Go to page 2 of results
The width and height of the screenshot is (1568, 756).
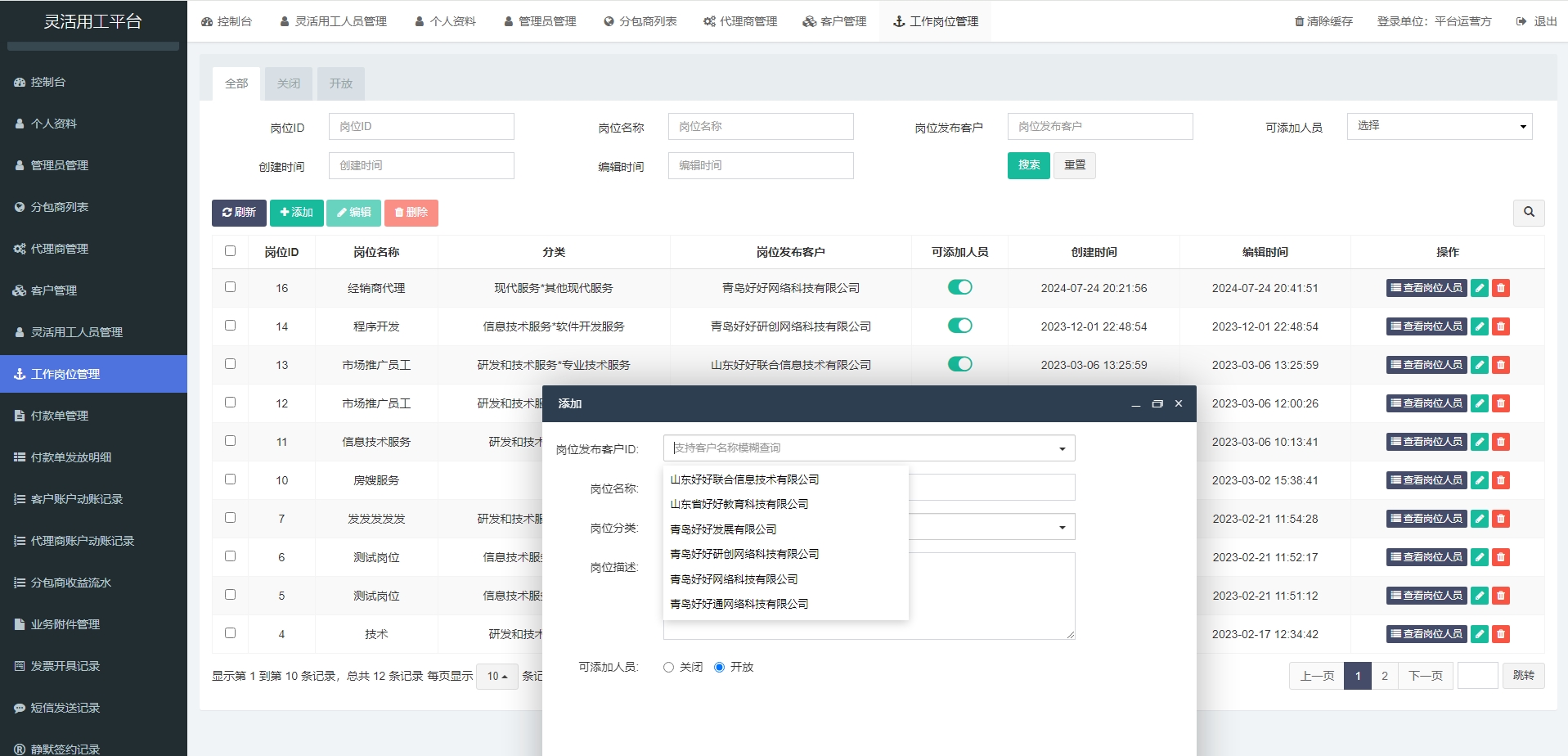coord(1384,676)
